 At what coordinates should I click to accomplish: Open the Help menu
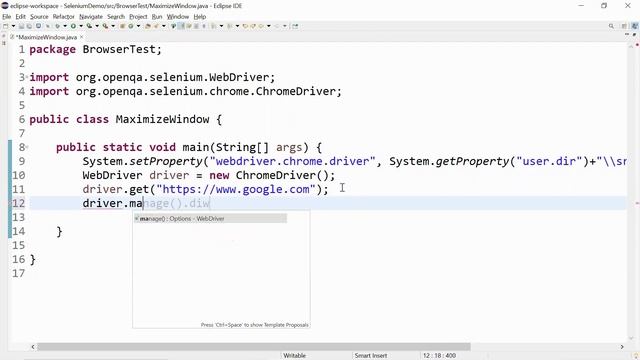[200, 17]
